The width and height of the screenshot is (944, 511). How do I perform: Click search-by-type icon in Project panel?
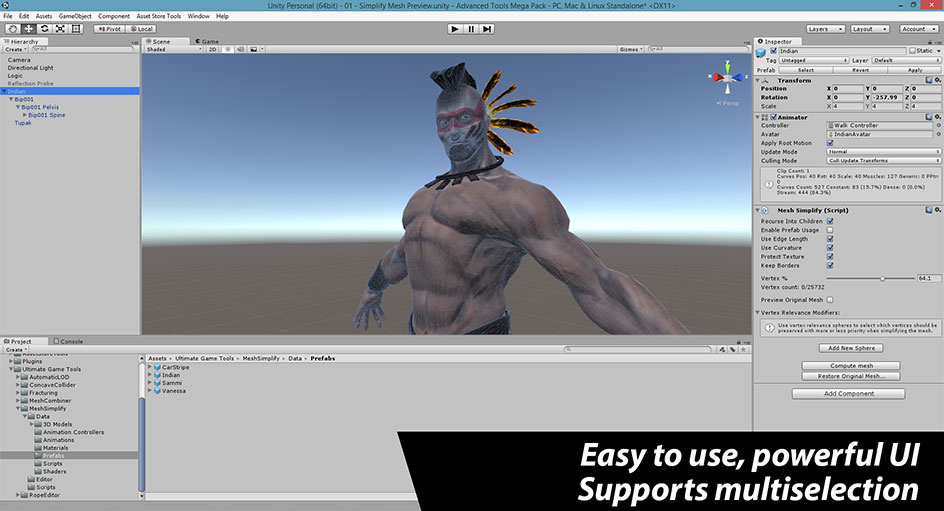point(722,349)
